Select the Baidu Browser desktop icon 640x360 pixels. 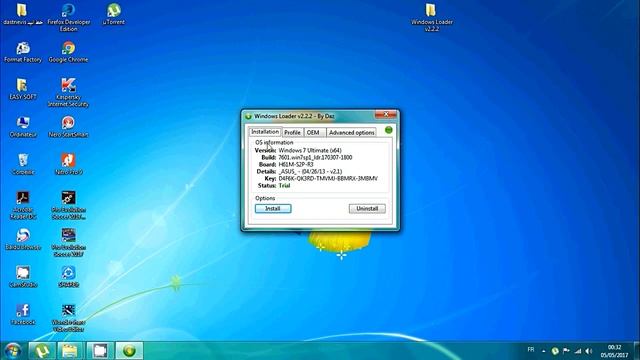pyautogui.click(x=23, y=239)
